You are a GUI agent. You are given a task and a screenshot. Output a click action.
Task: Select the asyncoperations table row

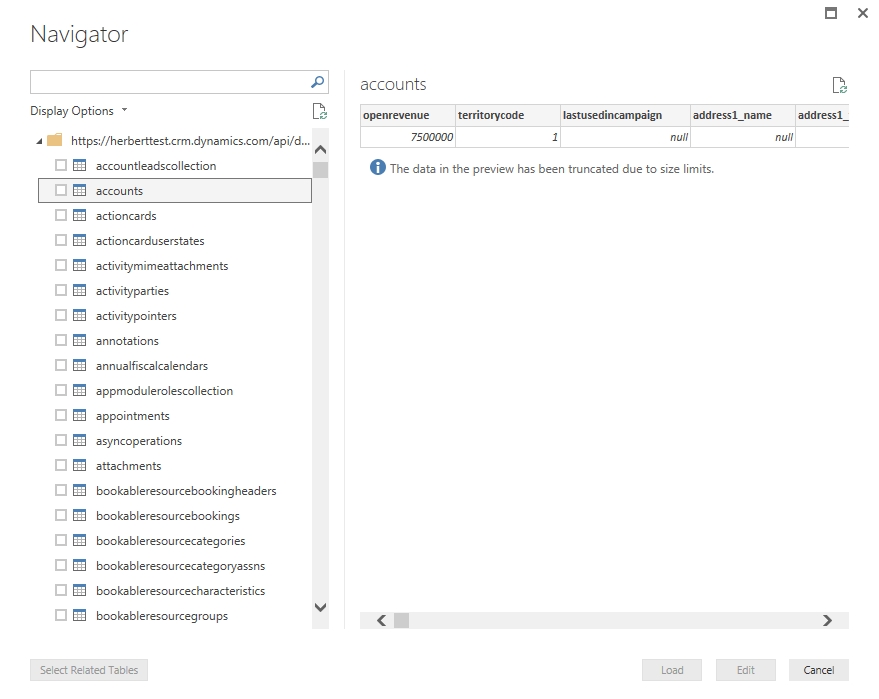[175, 441]
